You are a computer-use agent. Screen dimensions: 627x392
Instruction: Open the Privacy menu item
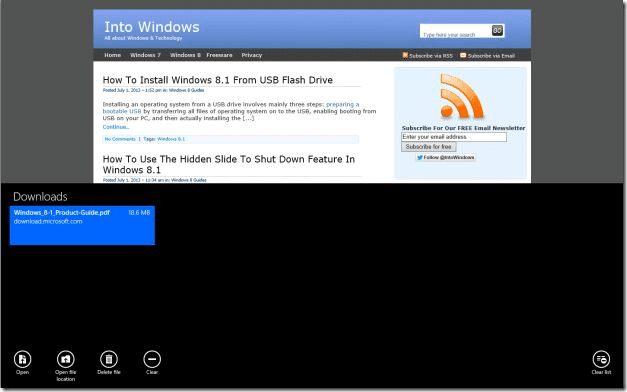[252, 55]
